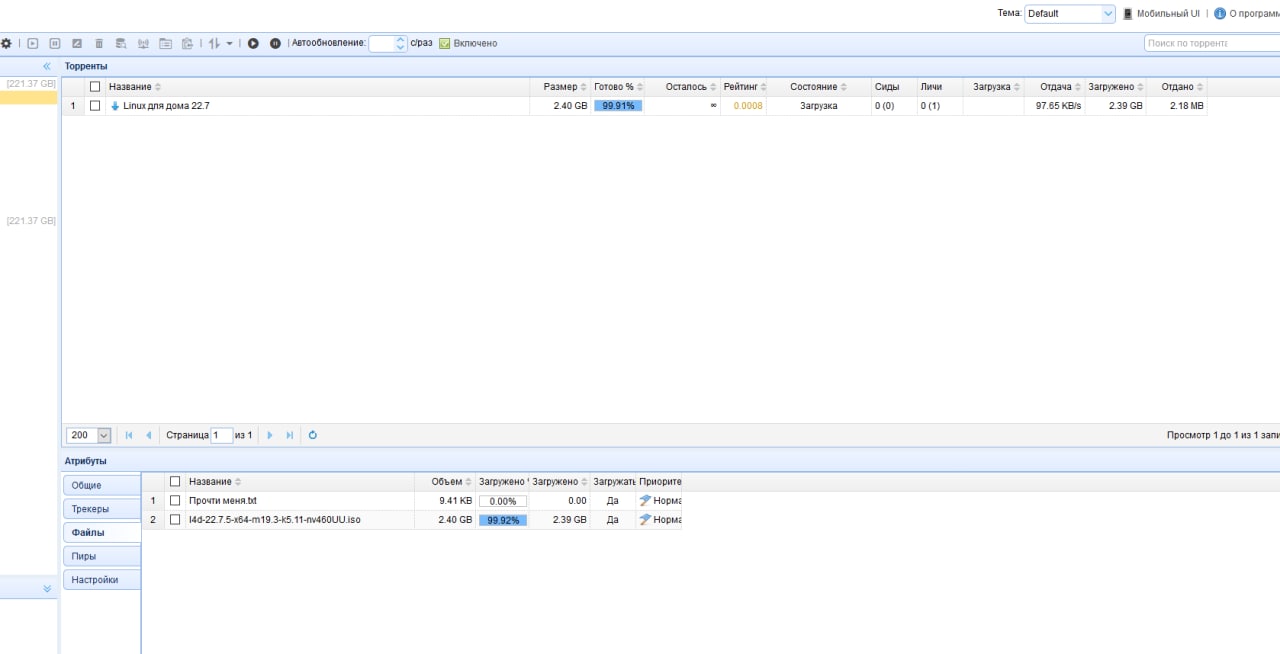Click the start torrent play-box icon

click(x=33, y=43)
